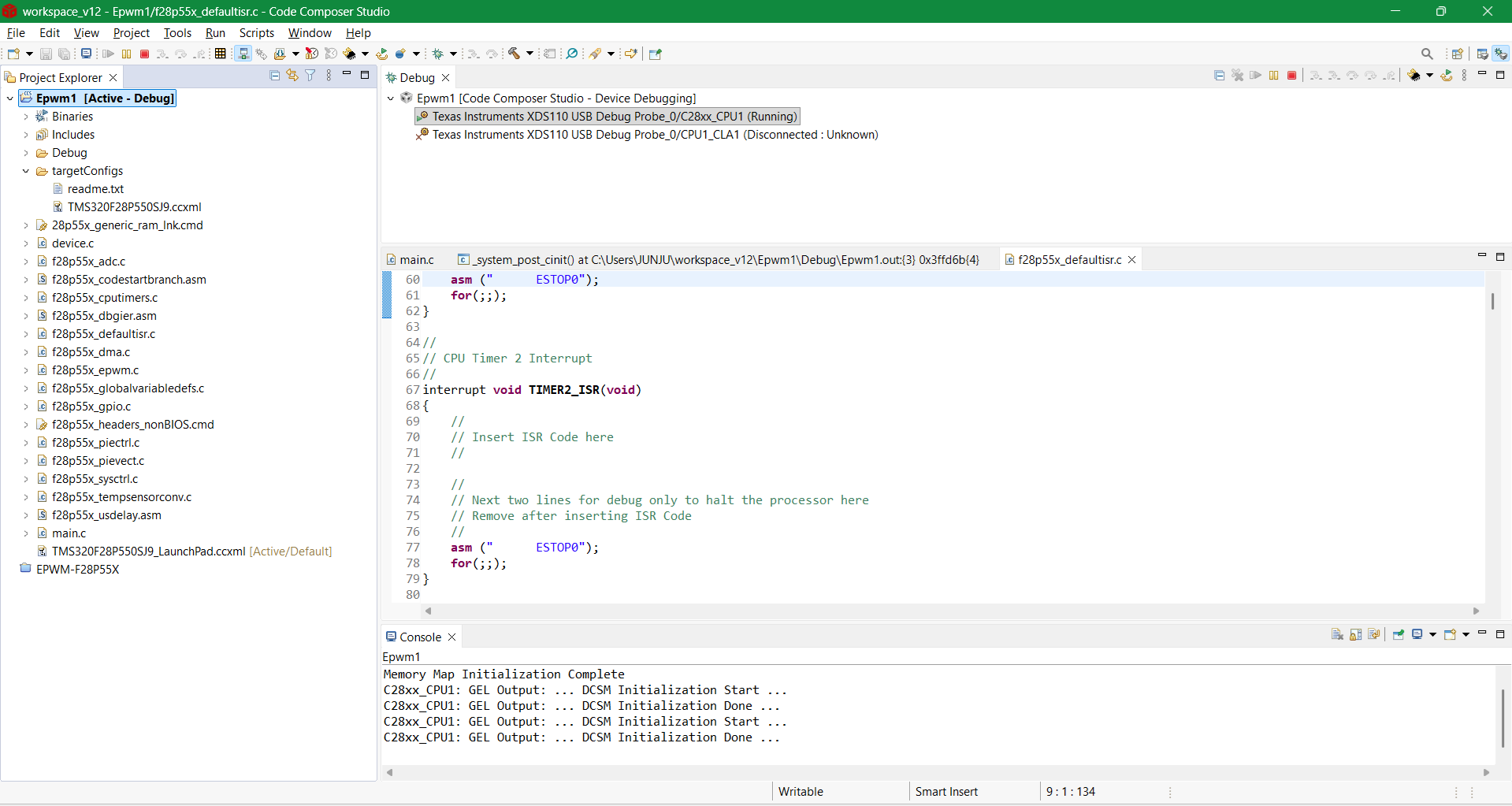Click the Restart icon in Debug view toolbar
The image size is (1512, 806).
pyautogui.click(x=1447, y=76)
